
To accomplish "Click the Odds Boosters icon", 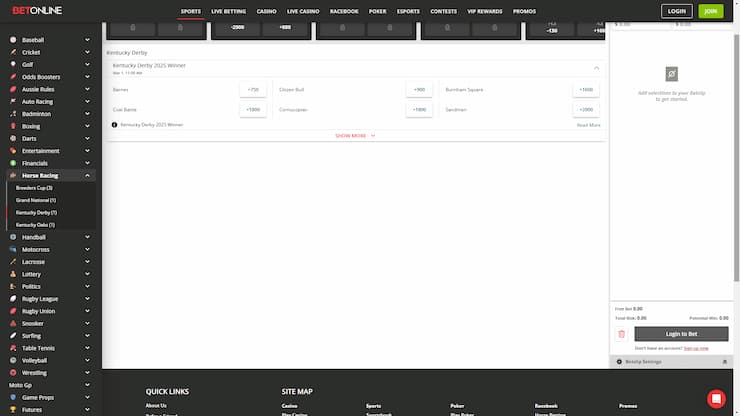I will point(13,76).
